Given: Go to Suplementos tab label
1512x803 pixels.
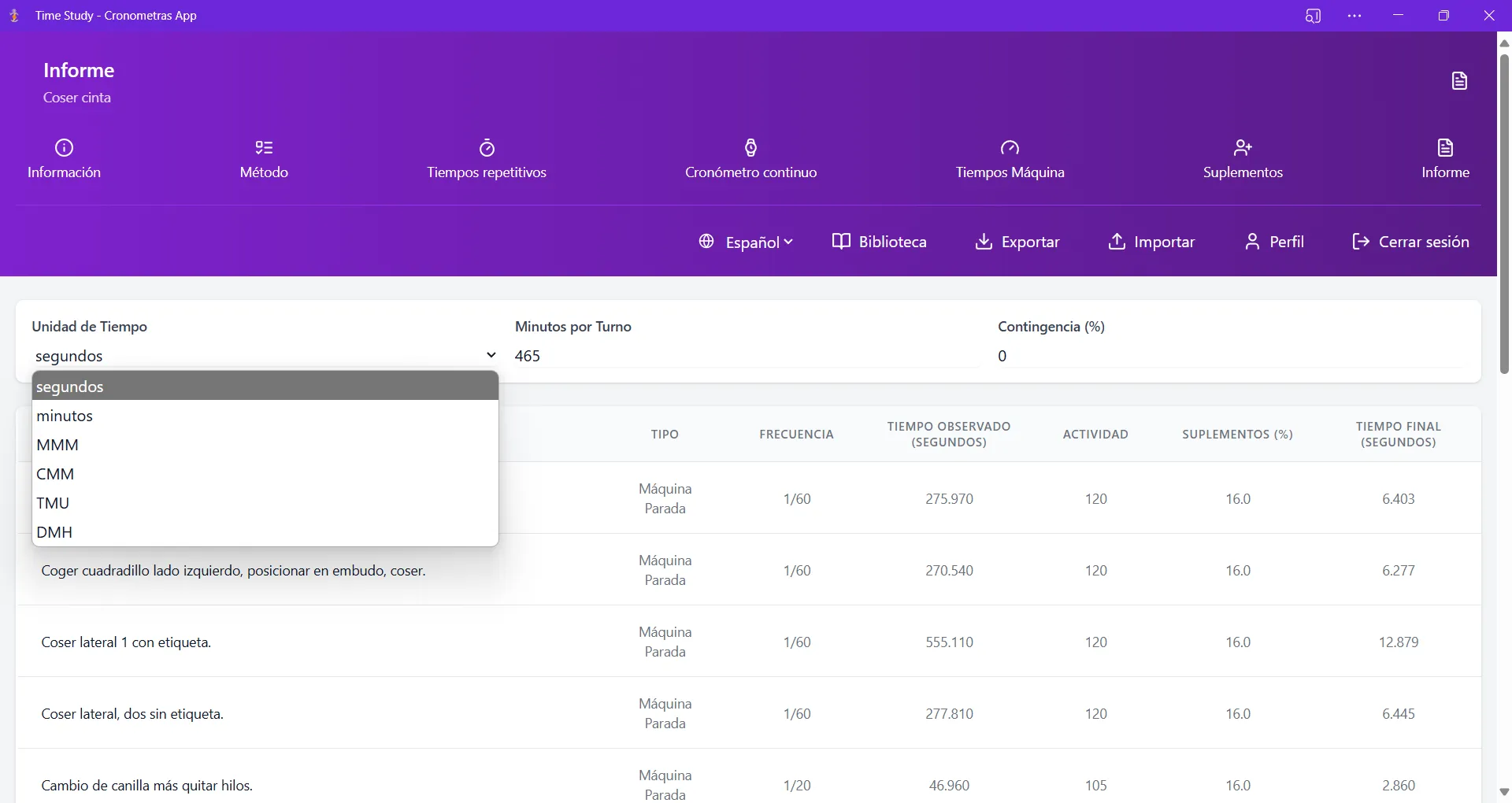Looking at the screenshot, I should 1243,172.
